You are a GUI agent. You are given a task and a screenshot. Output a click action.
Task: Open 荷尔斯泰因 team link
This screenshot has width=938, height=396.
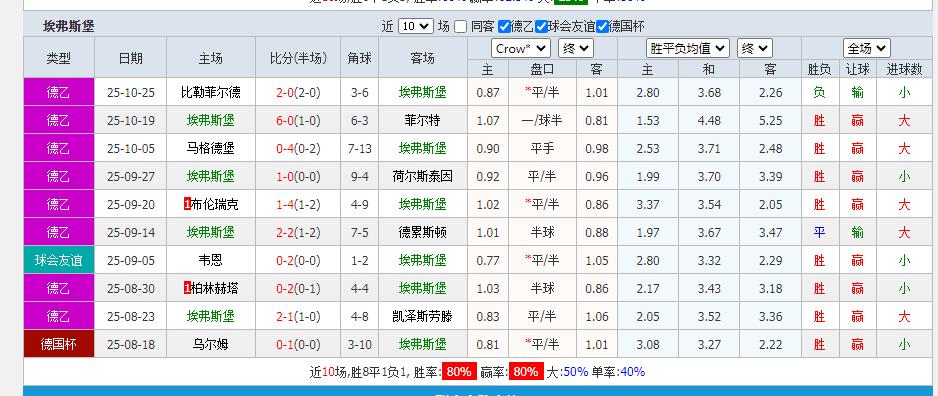point(422,176)
